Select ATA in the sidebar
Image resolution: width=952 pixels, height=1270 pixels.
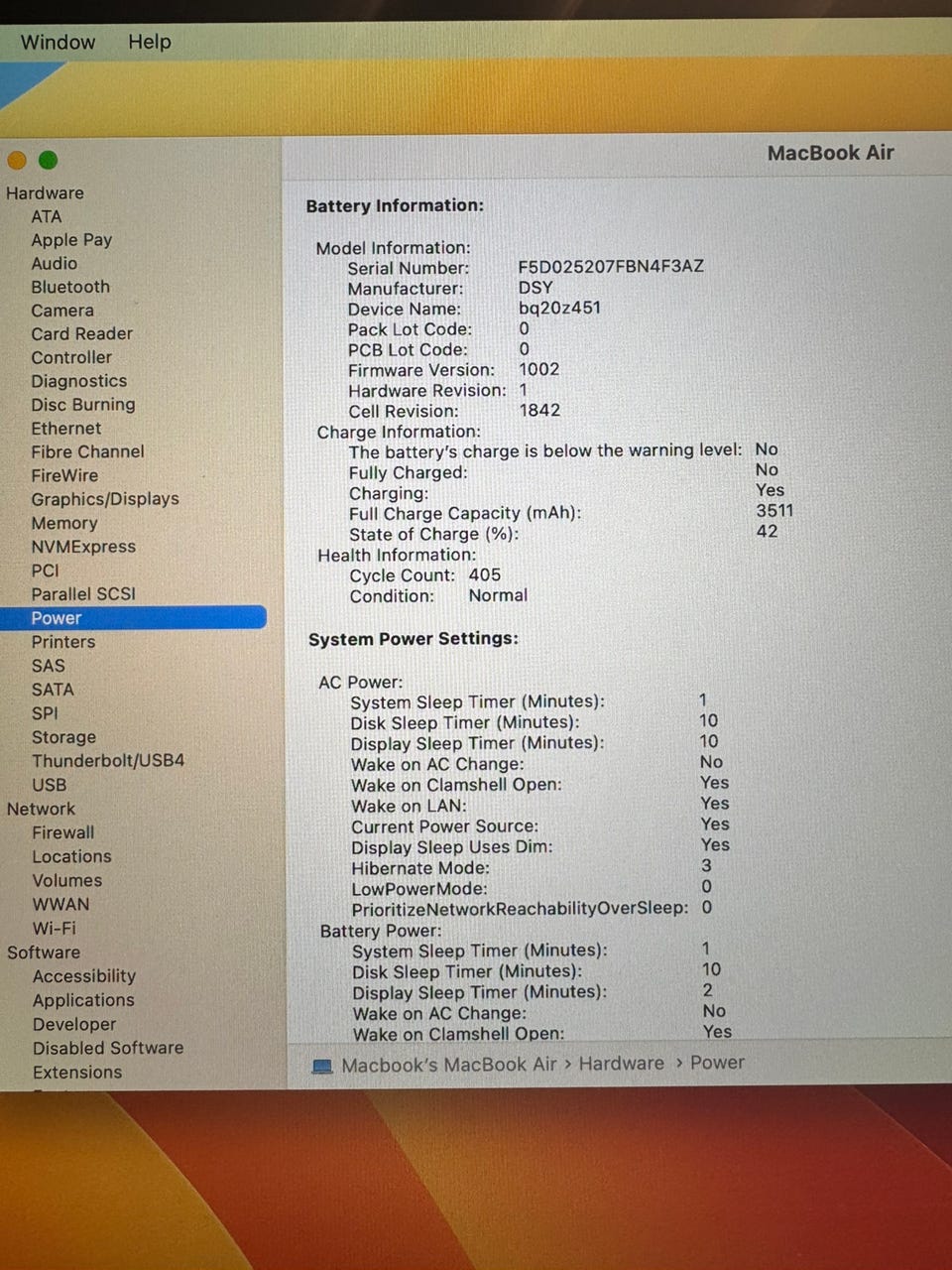46,216
